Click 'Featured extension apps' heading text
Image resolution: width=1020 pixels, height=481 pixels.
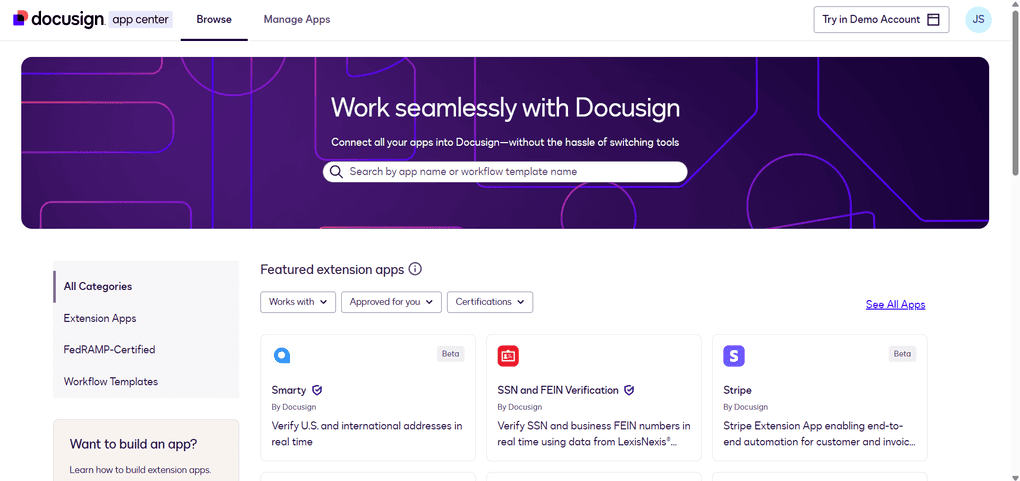click(332, 269)
